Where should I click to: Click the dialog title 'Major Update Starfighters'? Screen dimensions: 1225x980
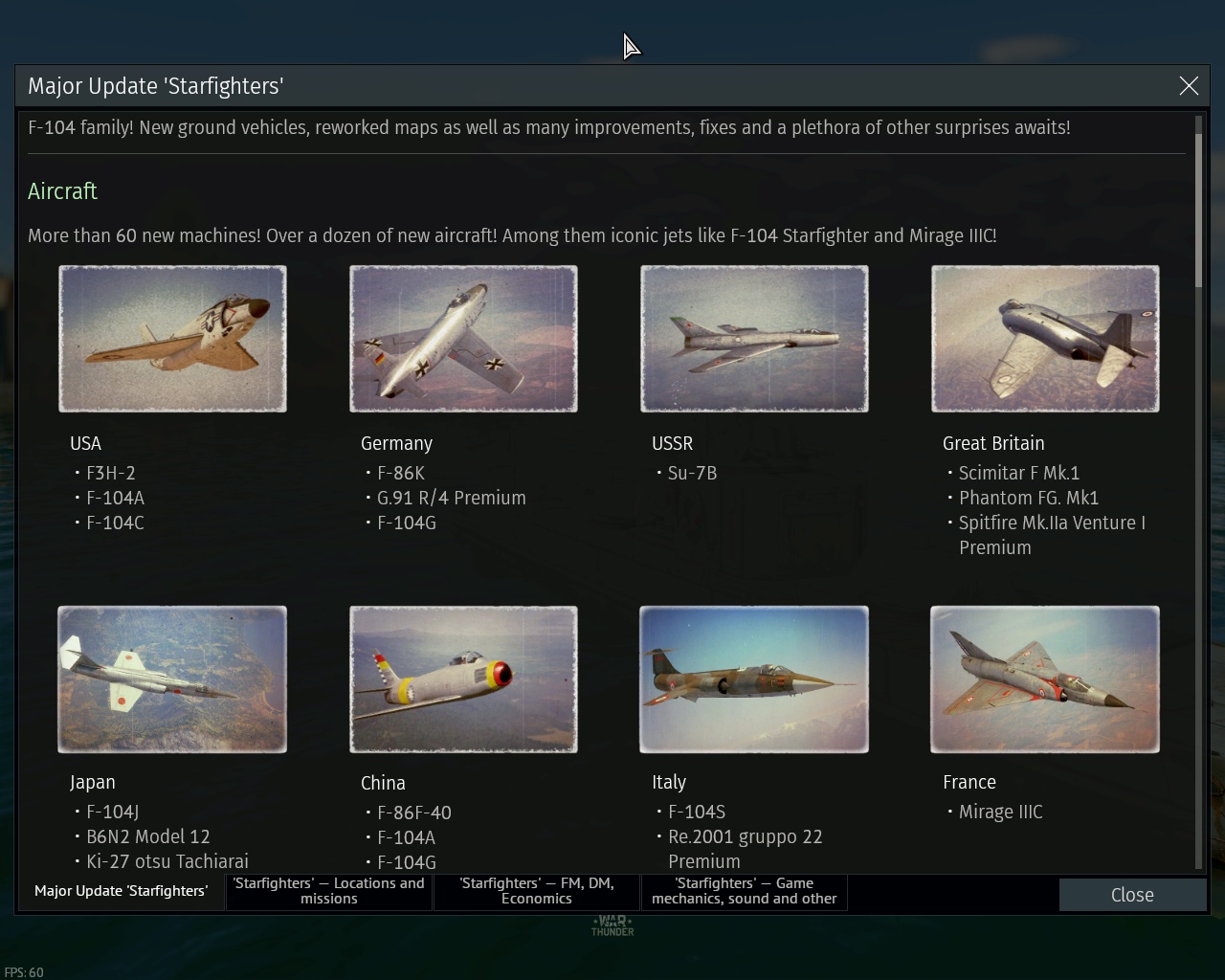click(156, 86)
